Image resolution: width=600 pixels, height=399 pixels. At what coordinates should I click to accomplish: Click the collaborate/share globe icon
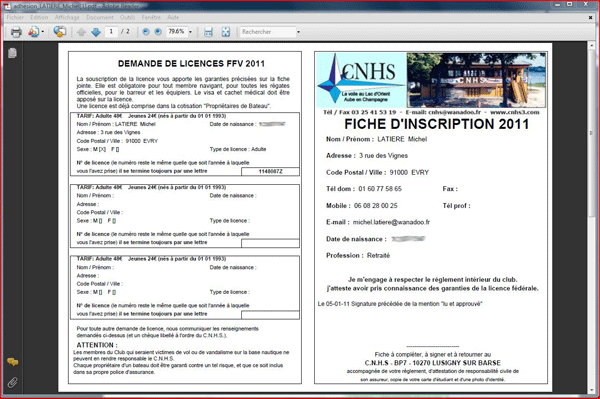coord(59,31)
